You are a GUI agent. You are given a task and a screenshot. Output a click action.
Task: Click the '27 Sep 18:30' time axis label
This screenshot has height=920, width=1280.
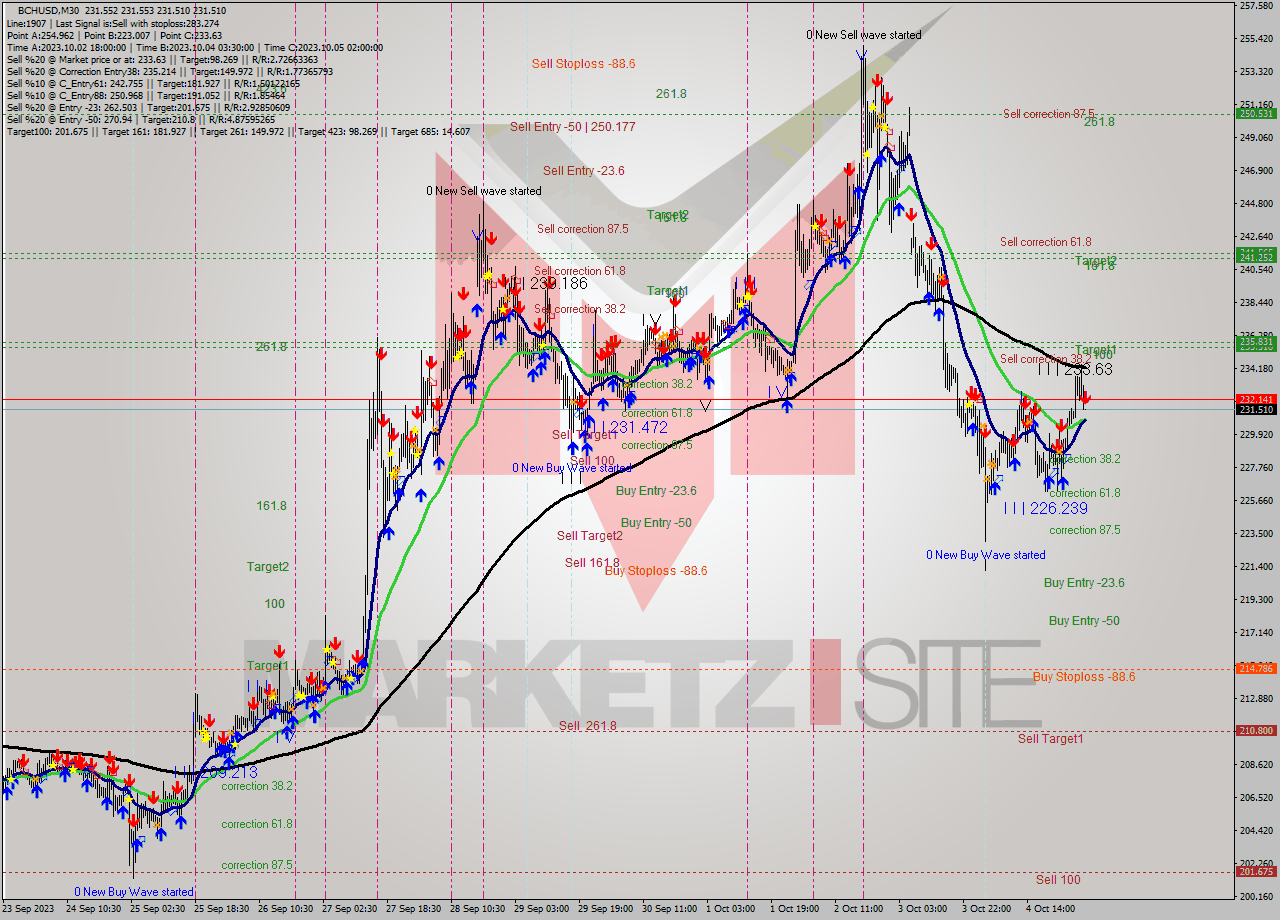pyautogui.click(x=414, y=909)
